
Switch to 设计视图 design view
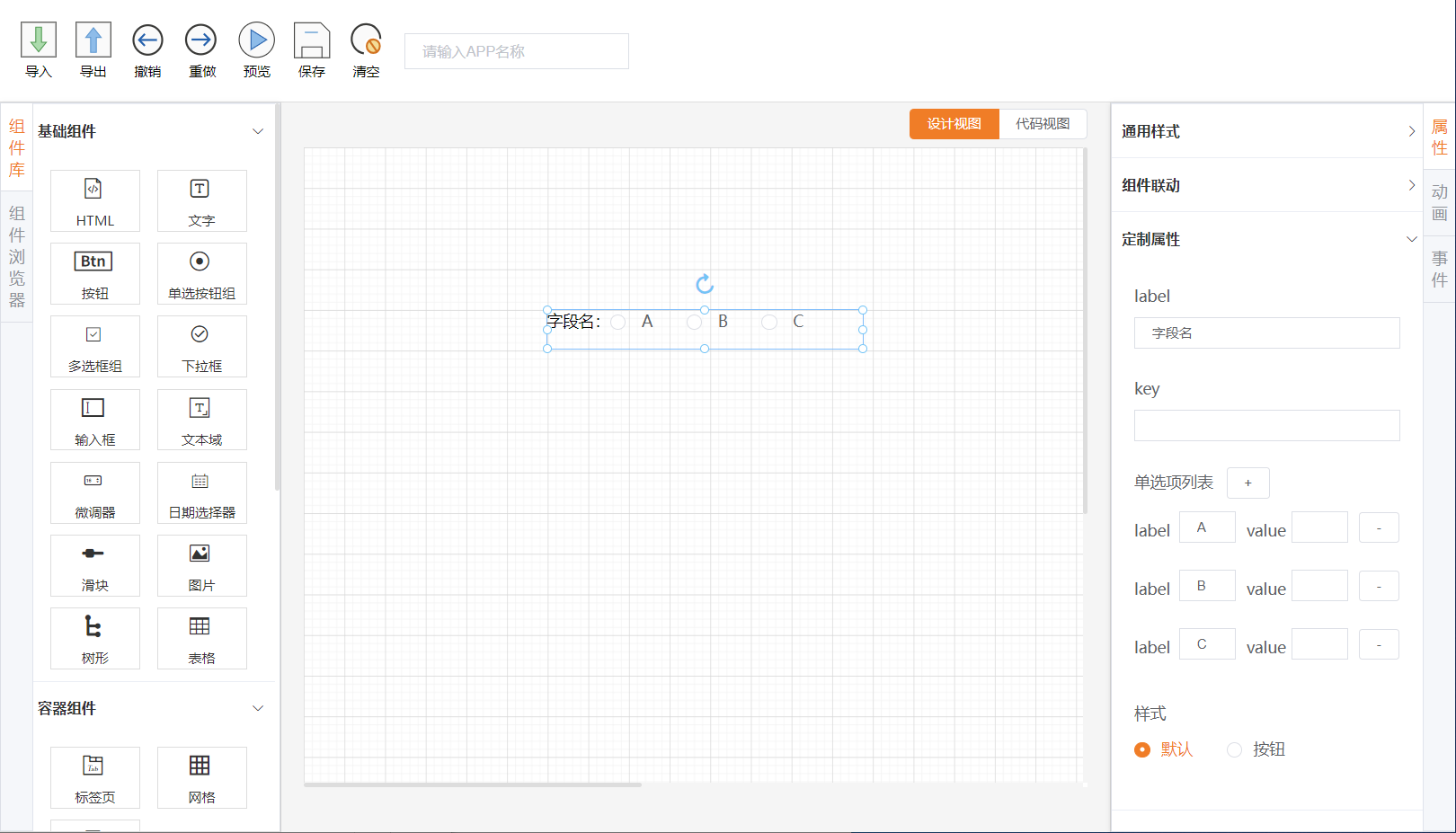click(954, 124)
